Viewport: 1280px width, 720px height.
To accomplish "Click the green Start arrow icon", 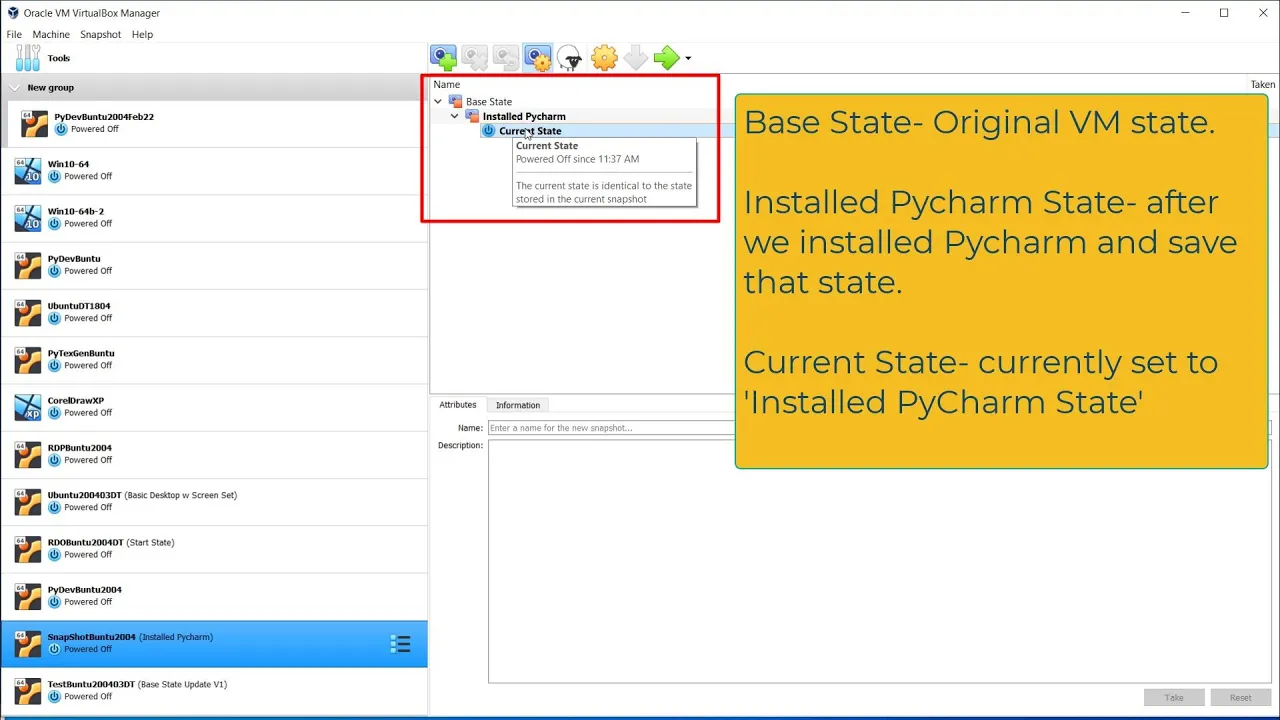I will 666,58.
